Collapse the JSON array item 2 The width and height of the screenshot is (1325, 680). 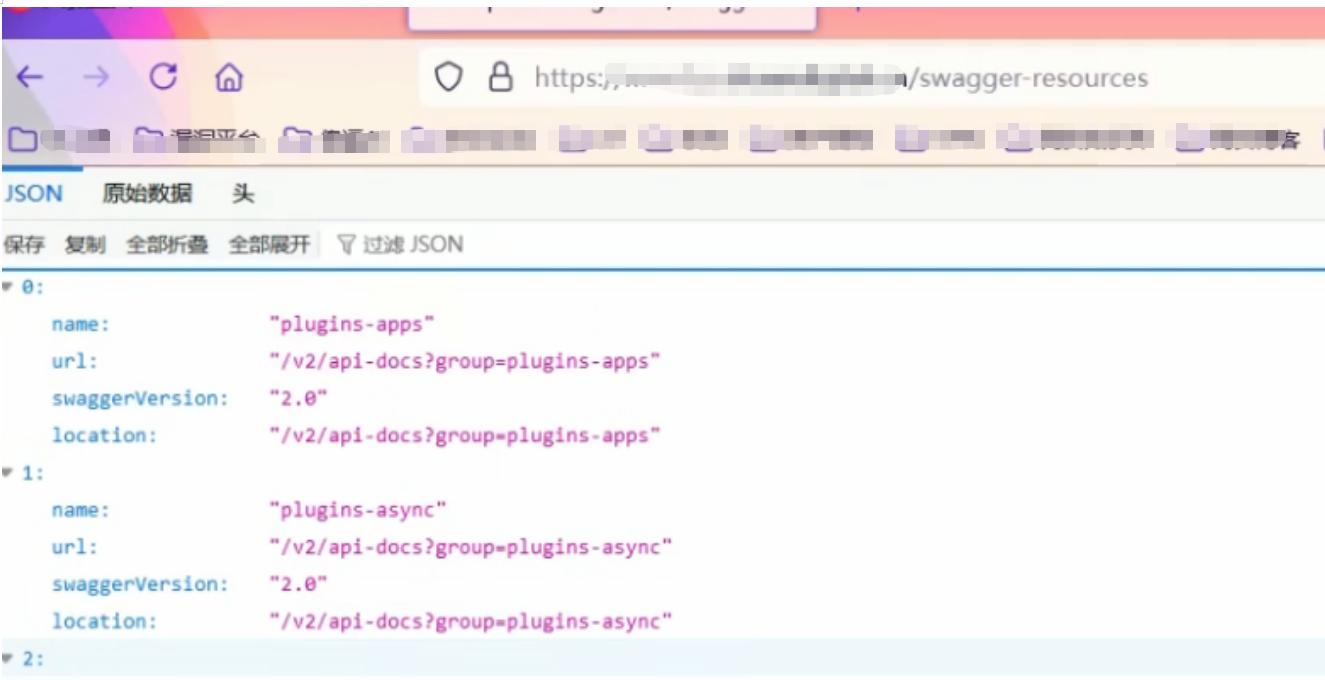pyautogui.click(x=9, y=659)
